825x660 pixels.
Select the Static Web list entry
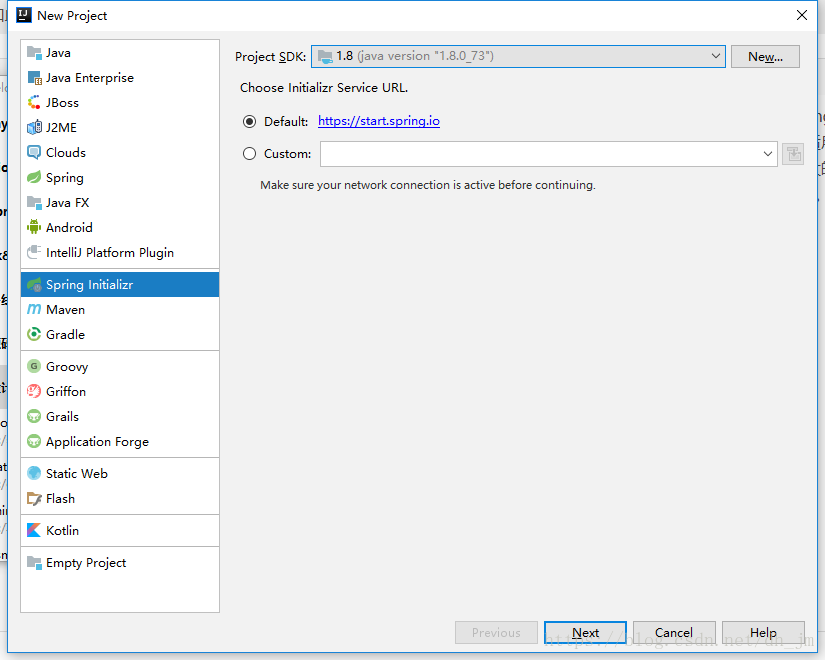[120, 474]
